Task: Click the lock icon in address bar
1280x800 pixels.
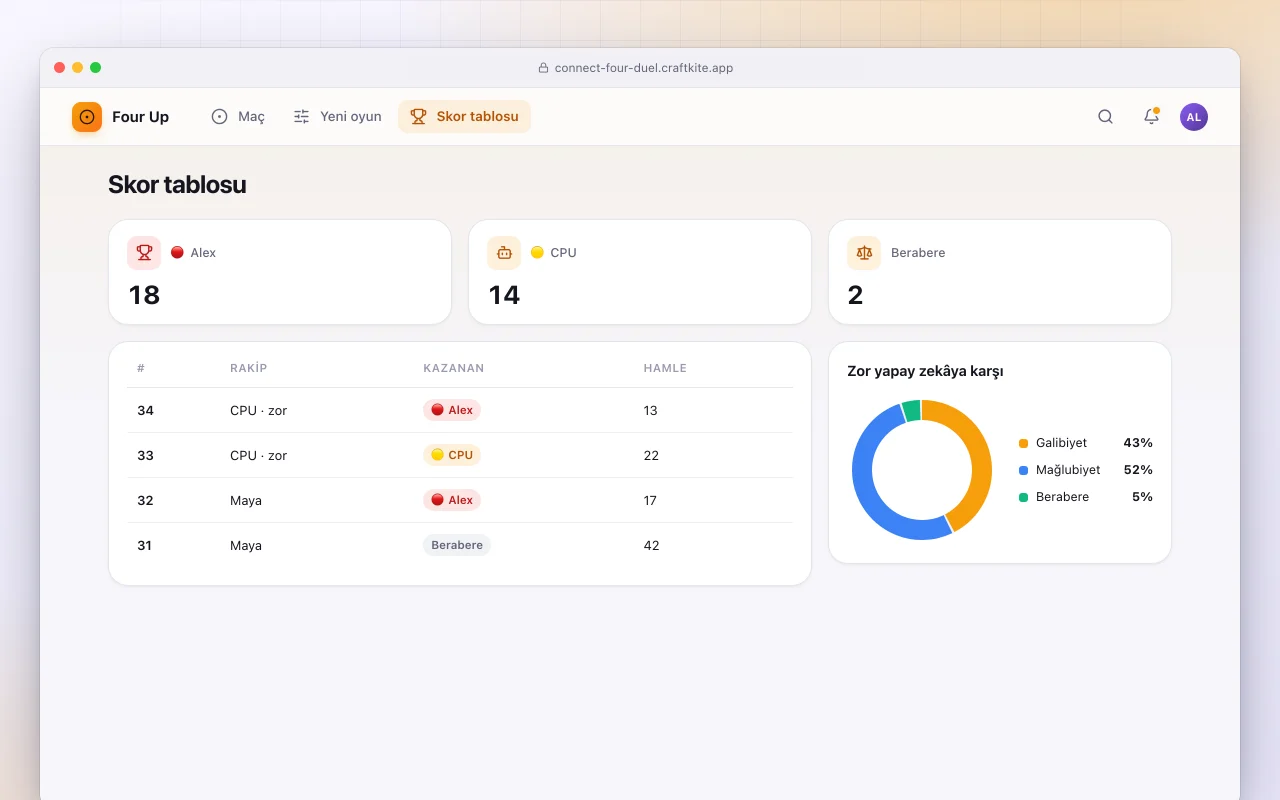Action: [x=543, y=68]
